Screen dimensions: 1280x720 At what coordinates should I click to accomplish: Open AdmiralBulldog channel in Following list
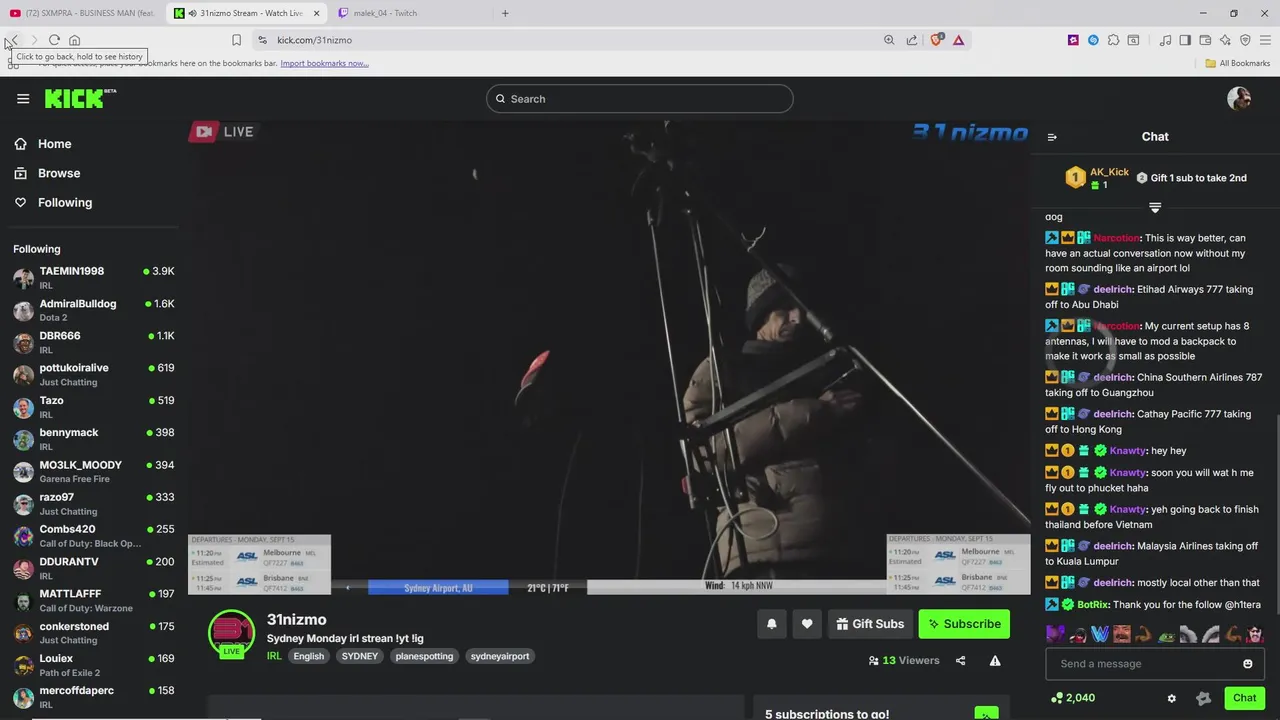pos(94,310)
